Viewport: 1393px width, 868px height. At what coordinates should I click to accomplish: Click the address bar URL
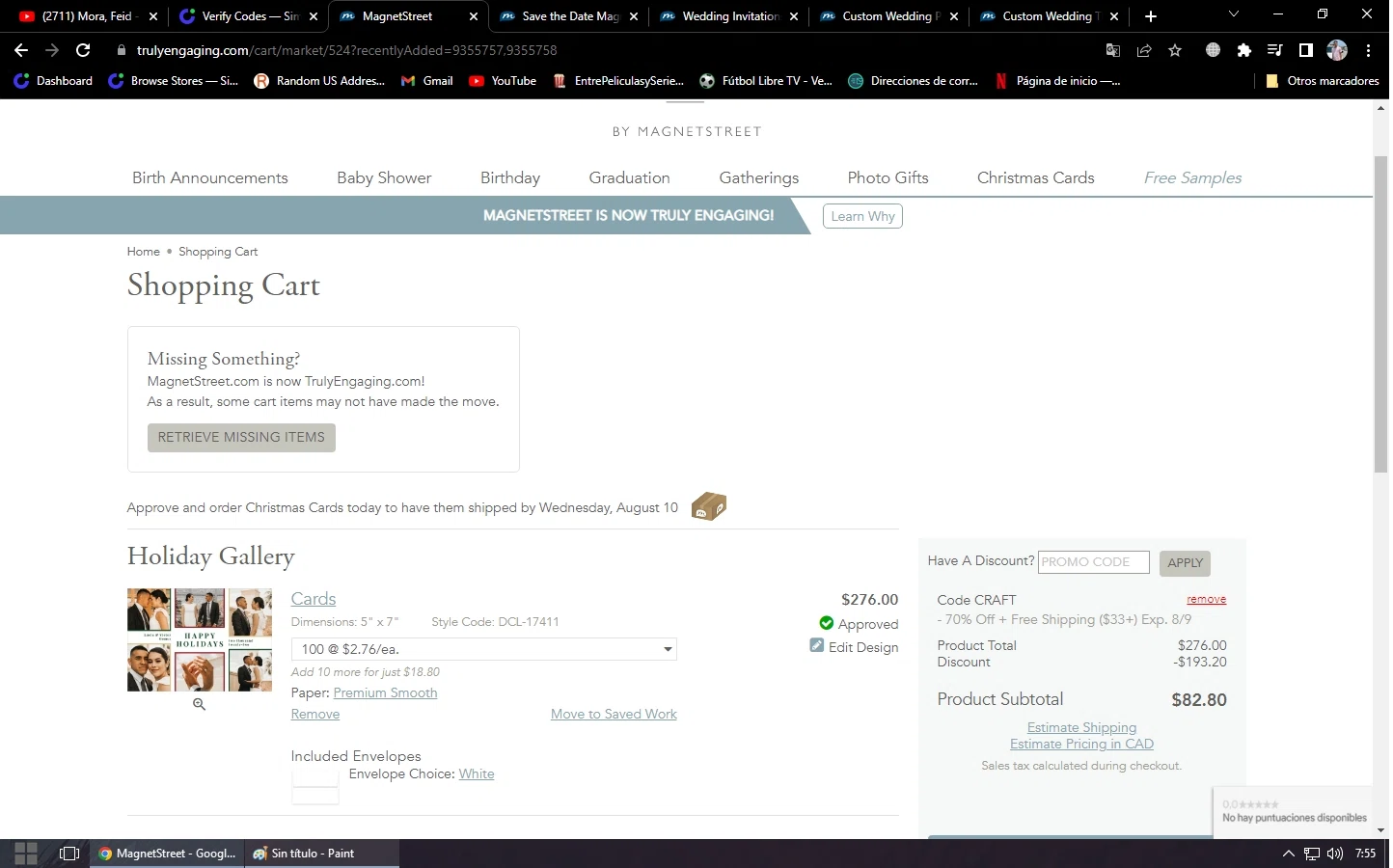click(347, 50)
